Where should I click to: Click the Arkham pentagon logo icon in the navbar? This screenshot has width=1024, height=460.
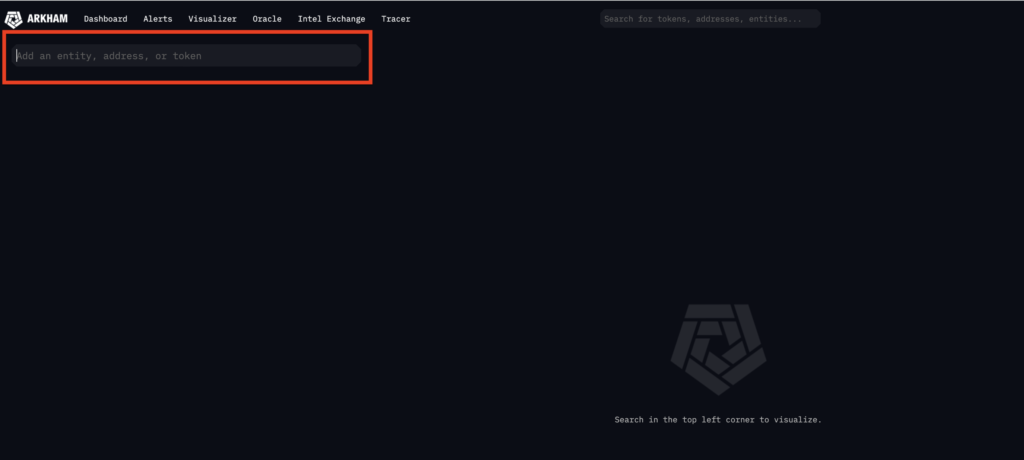(14, 19)
